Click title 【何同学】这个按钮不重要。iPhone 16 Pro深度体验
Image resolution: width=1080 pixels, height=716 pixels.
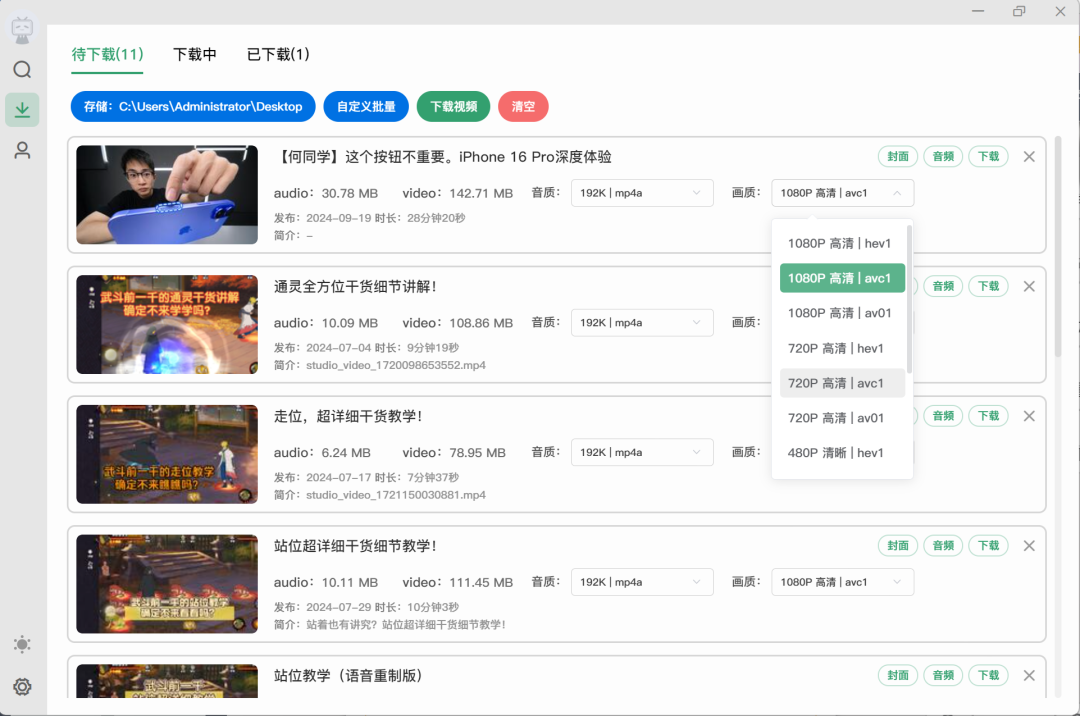[x=443, y=157]
